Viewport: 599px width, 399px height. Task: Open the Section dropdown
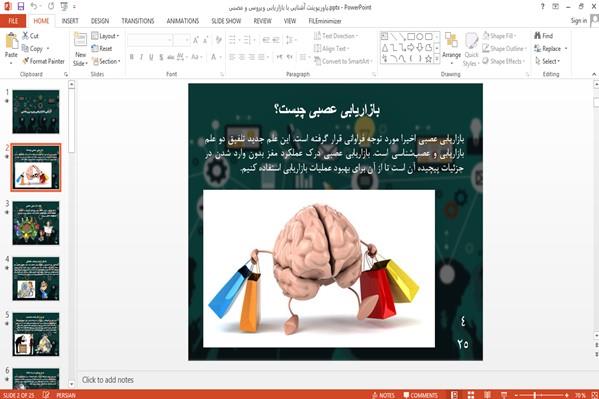(x=106, y=61)
